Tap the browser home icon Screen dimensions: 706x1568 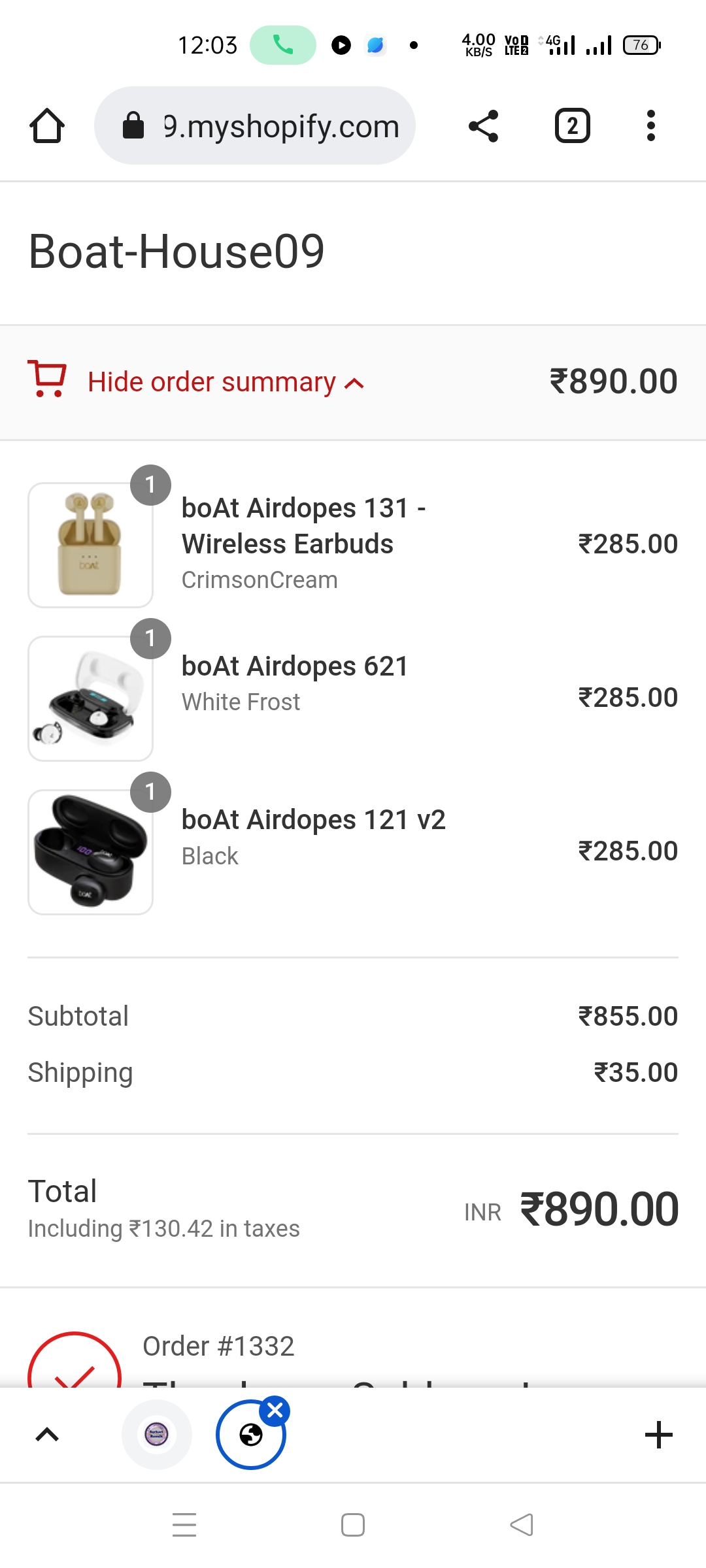(47, 125)
